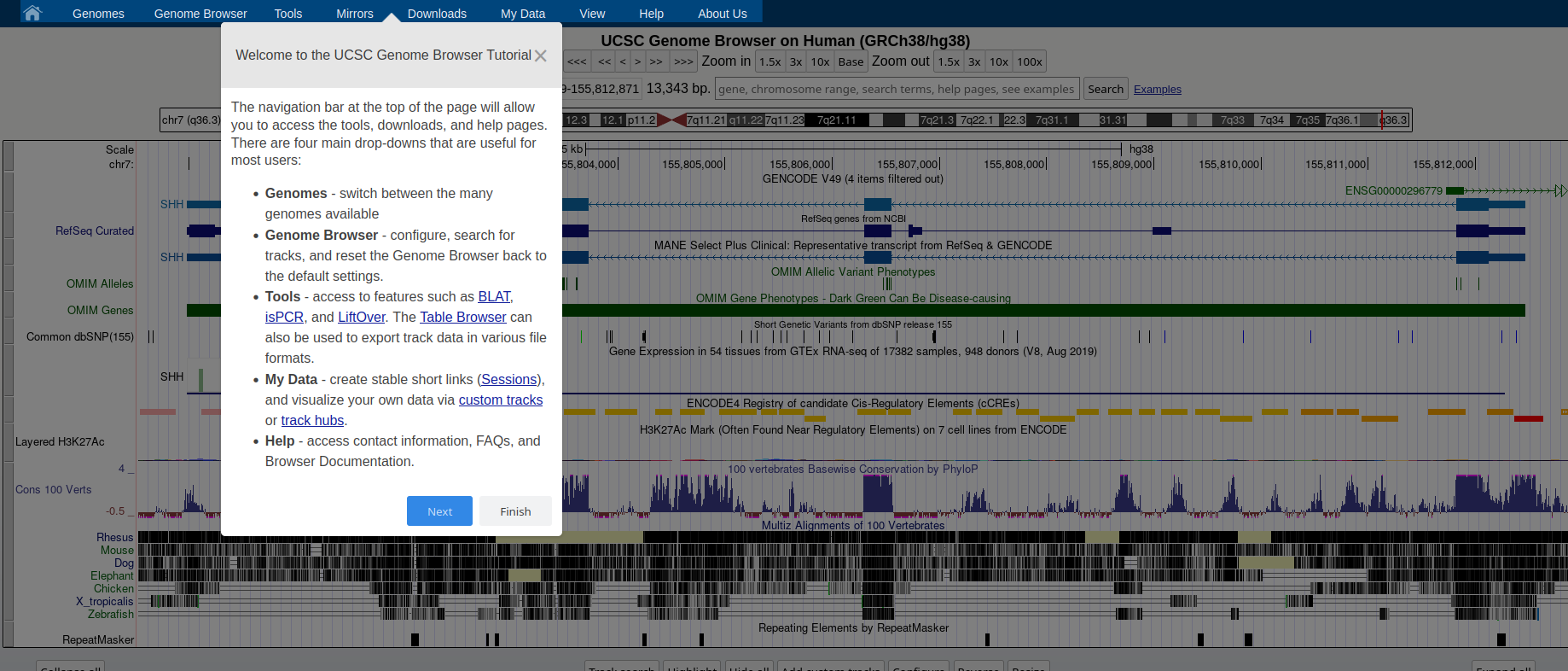Viewport: 1568px width, 671px height.
Task: Zoom in 1.5x
Action: point(769,61)
